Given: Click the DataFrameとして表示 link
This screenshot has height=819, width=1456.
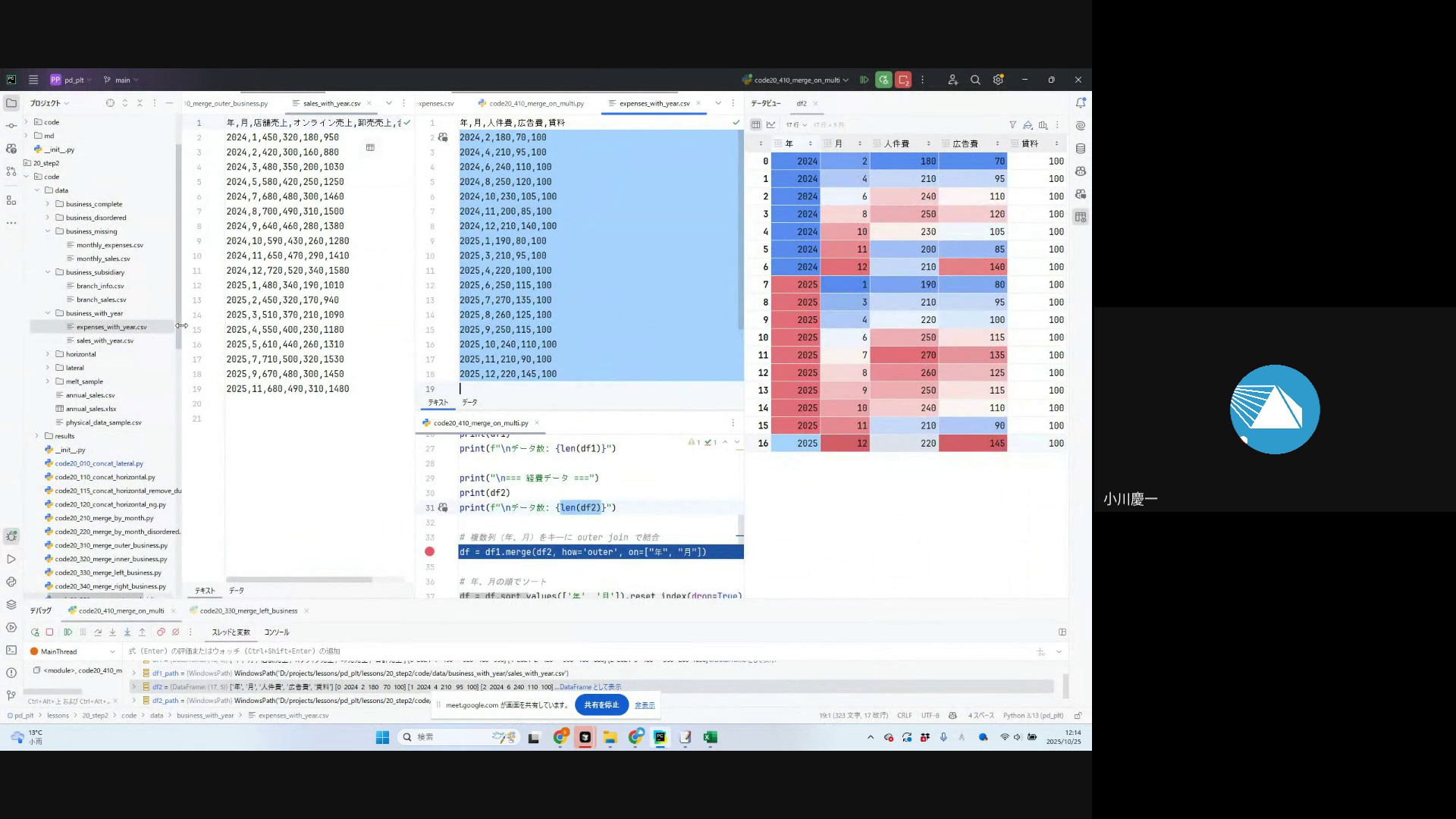Looking at the screenshot, I should [590, 687].
